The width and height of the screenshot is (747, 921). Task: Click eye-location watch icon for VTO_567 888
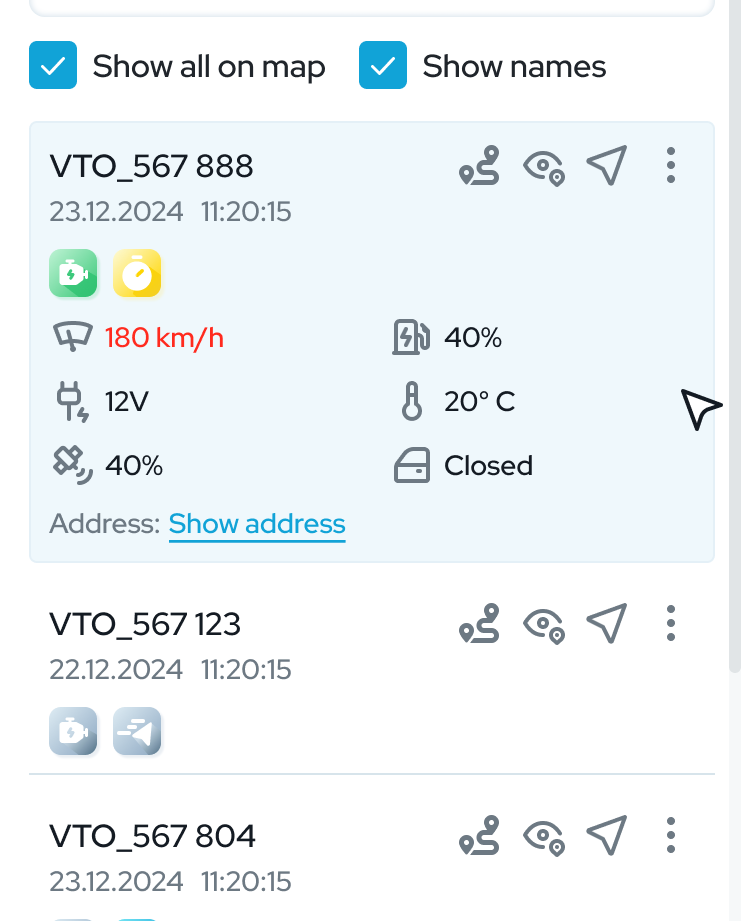click(544, 168)
